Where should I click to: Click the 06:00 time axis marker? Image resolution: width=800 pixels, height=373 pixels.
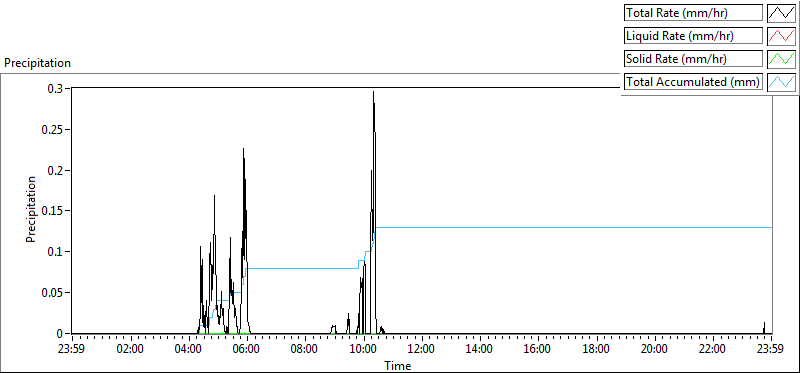point(247,350)
